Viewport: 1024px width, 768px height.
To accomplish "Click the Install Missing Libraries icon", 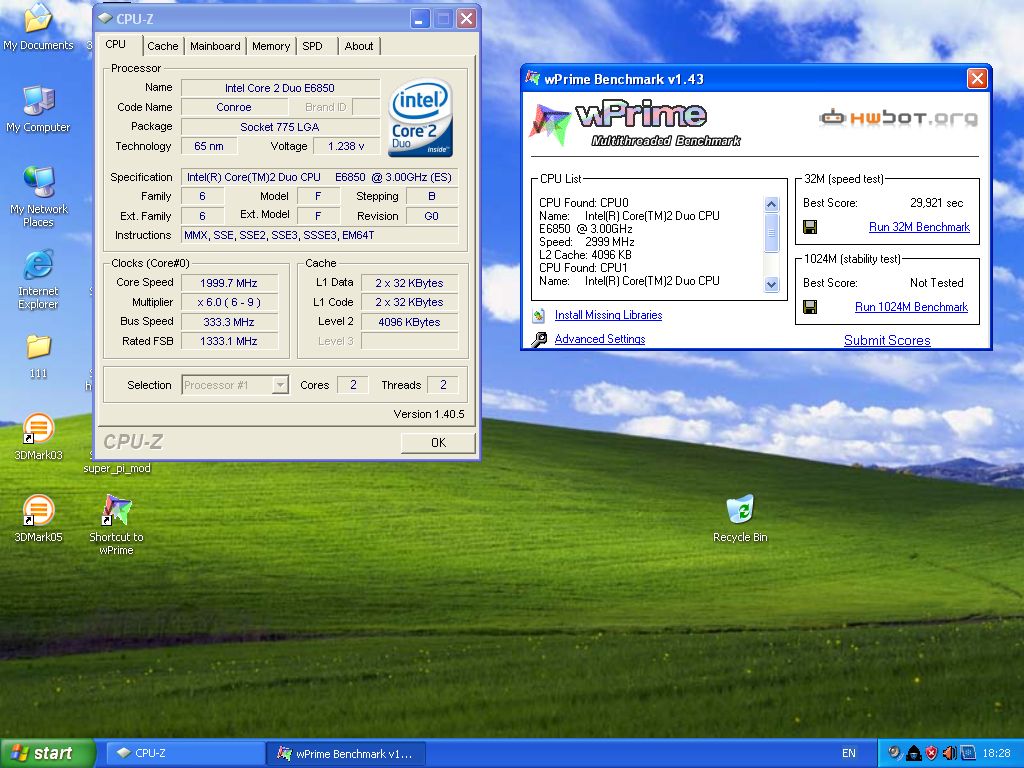I will (x=538, y=315).
